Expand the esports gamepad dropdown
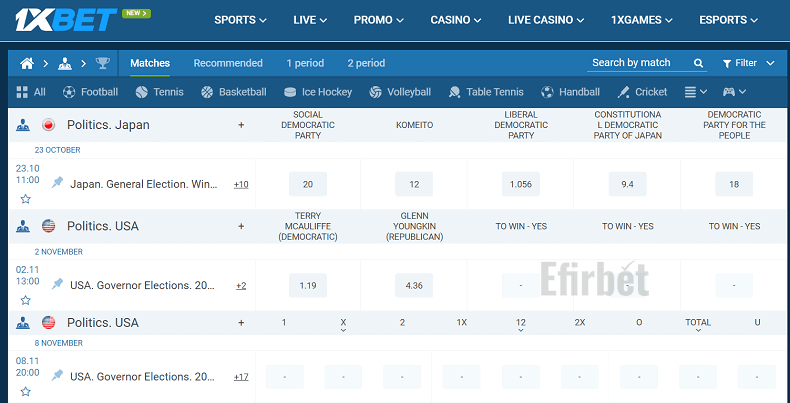 click(x=734, y=92)
